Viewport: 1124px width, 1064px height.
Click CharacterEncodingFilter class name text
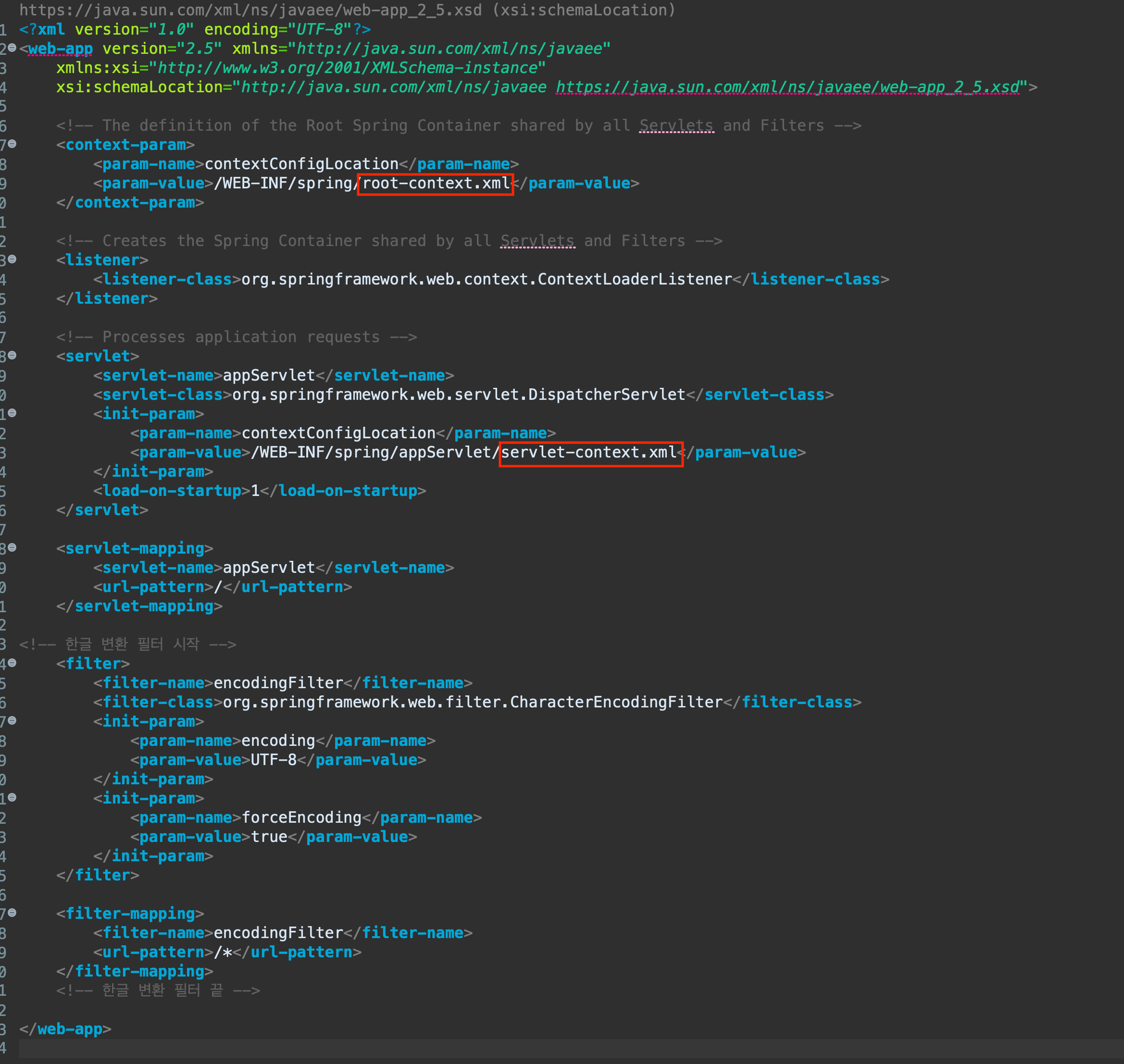click(x=616, y=702)
